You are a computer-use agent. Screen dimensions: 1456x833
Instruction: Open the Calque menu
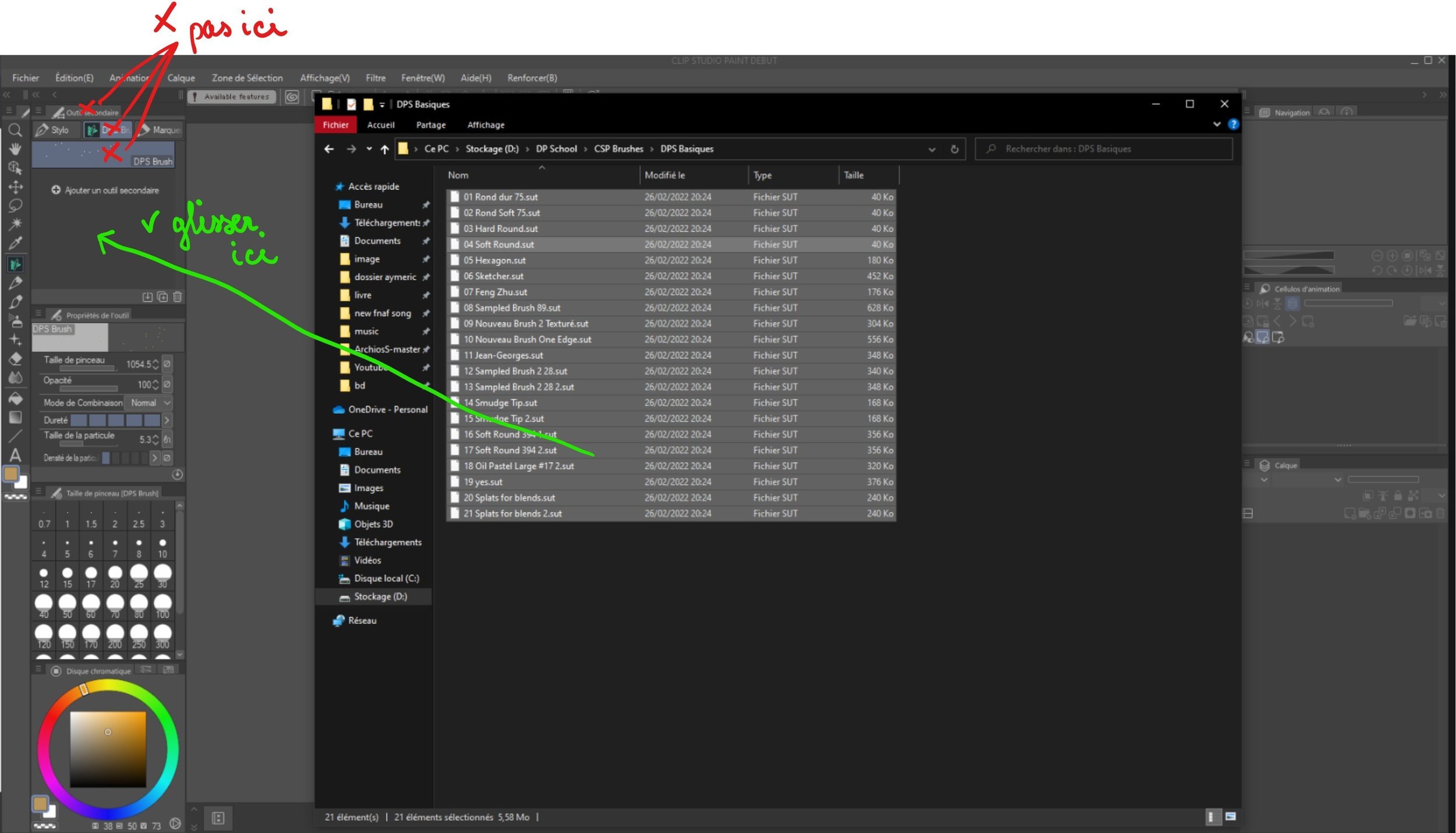(x=181, y=77)
